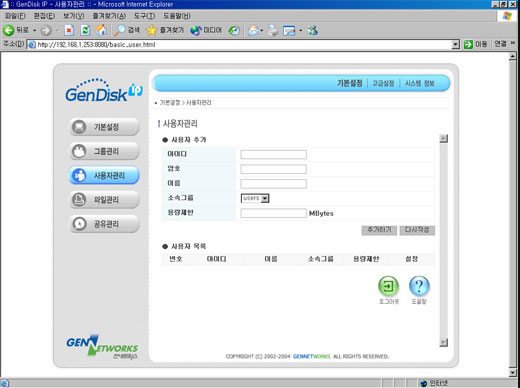Click the 번호 column header in user list
Image resolution: width=520 pixels, height=388 pixels.
(x=176, y=259)
